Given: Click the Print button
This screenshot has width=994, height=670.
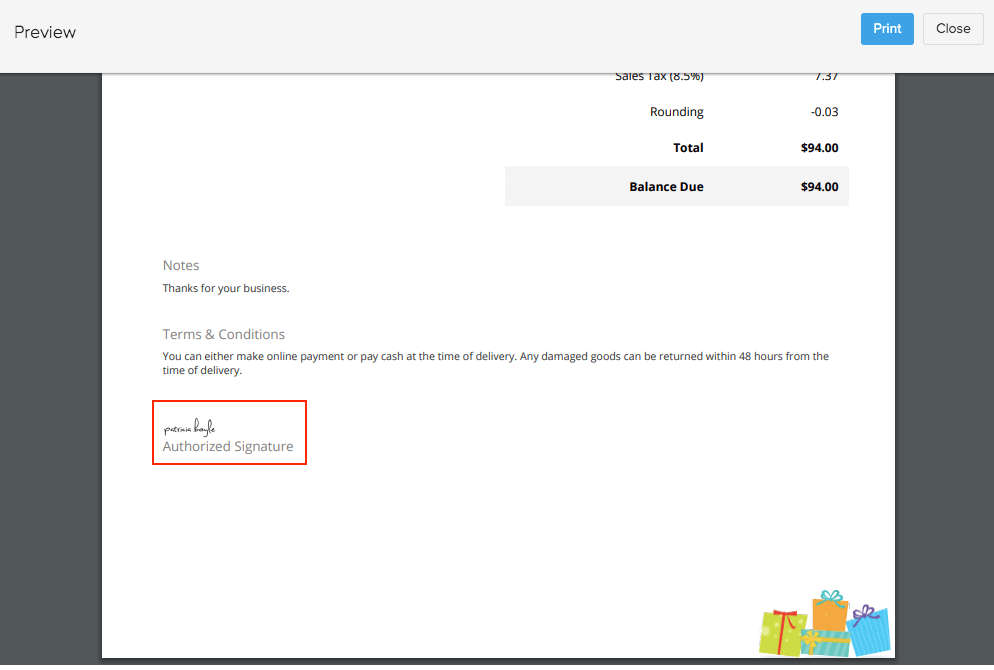Looking at the screenshot, I should (x=886, y=29).
